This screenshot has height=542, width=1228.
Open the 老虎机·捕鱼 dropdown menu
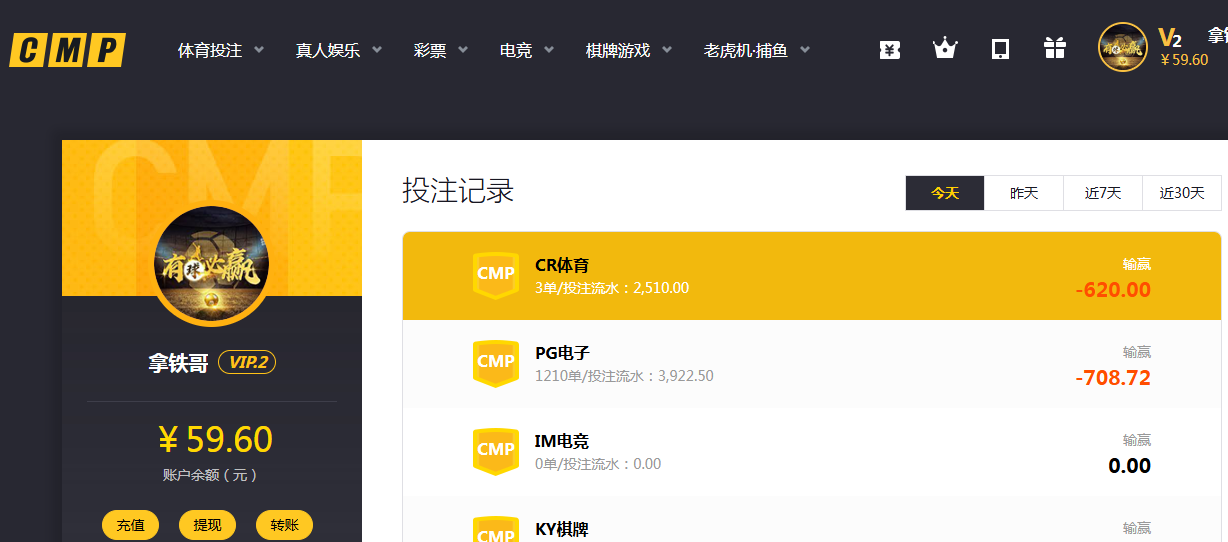[x=756, y=50]
